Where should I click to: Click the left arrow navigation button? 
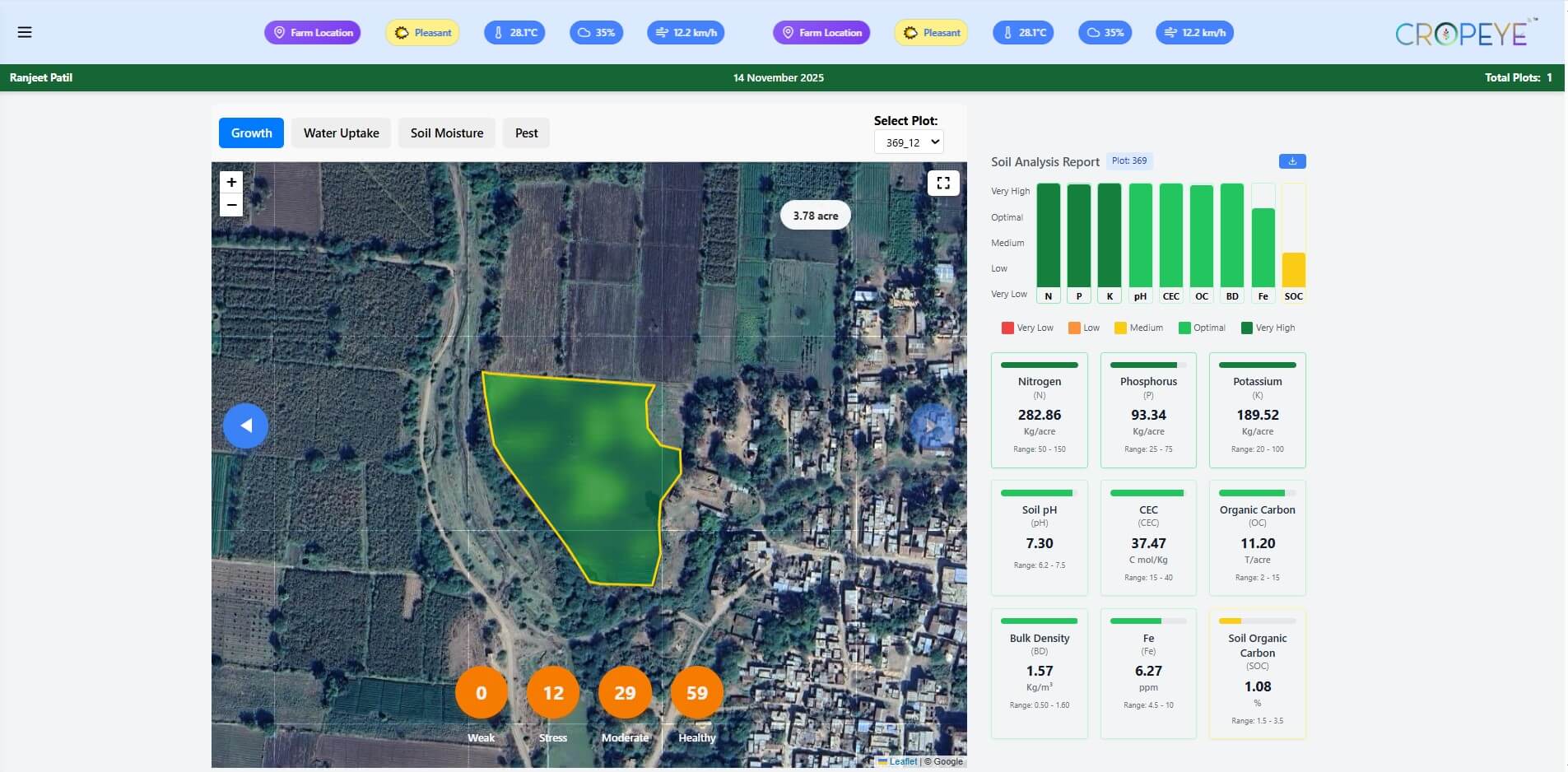click(245, 426)
